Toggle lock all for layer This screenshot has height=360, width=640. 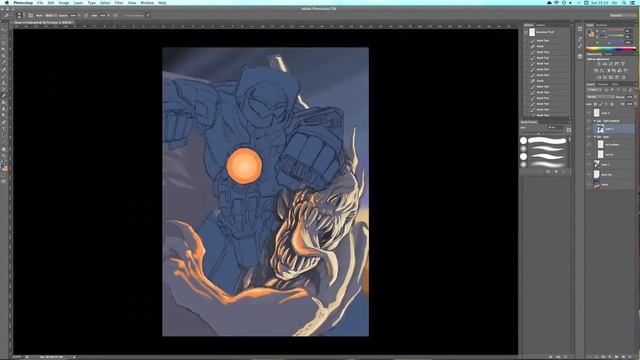tap(611, 104)
